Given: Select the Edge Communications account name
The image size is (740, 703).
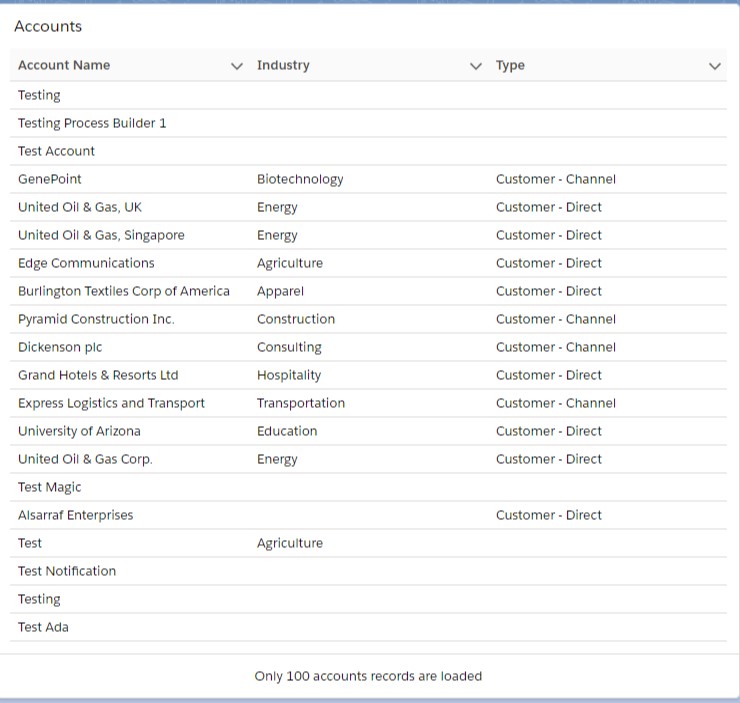Looking at the screenshot, I should [86, 263].
